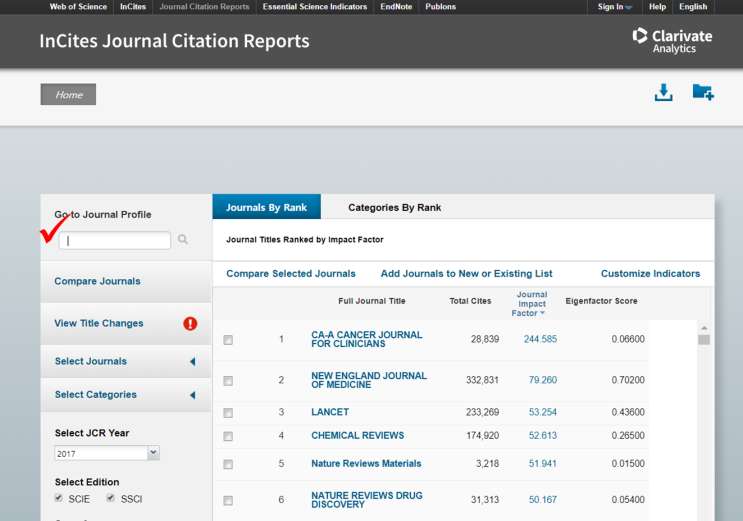743x521 pixels.
Task: Select the Chemical Reviews row checkbox
Action: (228, 436)
